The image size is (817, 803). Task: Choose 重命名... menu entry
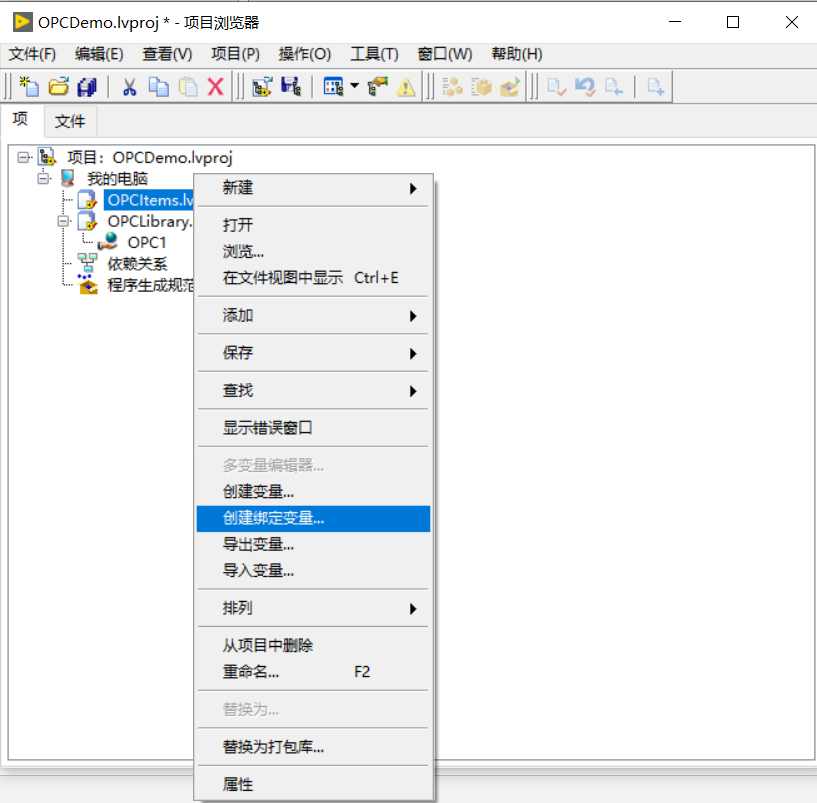[x=314, y=672]
